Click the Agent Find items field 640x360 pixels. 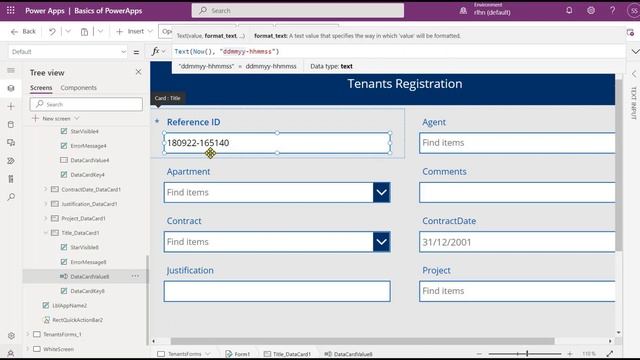click(517, 143)
